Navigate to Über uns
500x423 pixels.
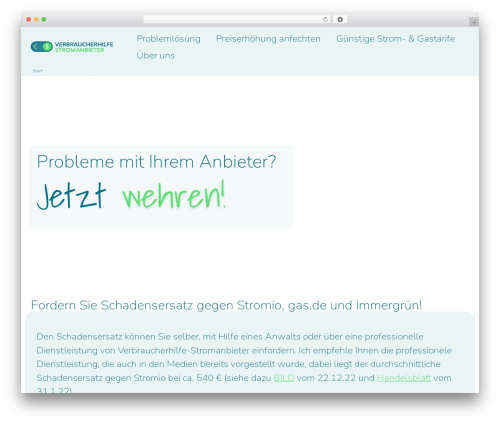click(x=156, y=55)
